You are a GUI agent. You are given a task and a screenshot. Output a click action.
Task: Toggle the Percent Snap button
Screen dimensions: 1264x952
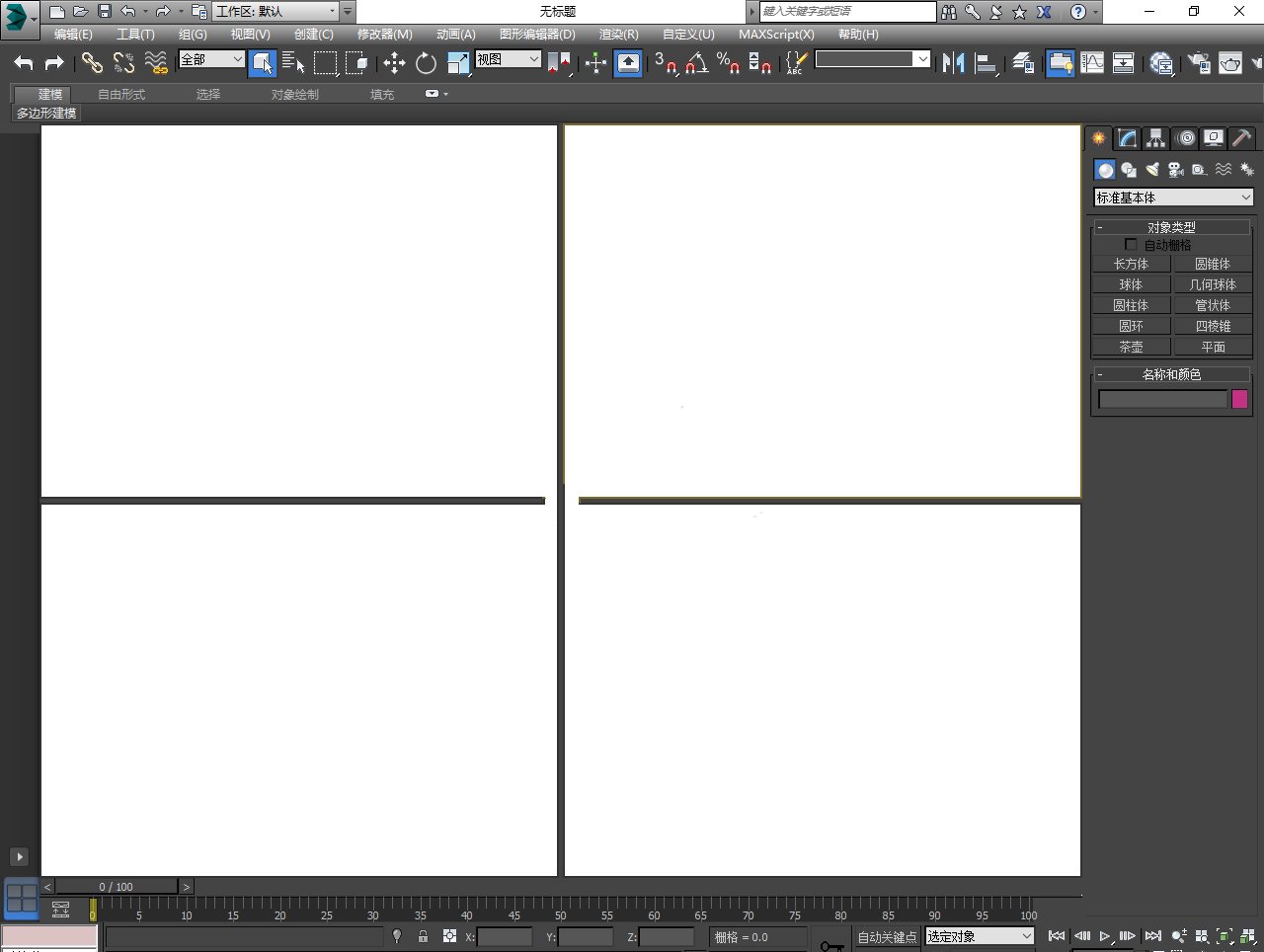tap(729, 63)
